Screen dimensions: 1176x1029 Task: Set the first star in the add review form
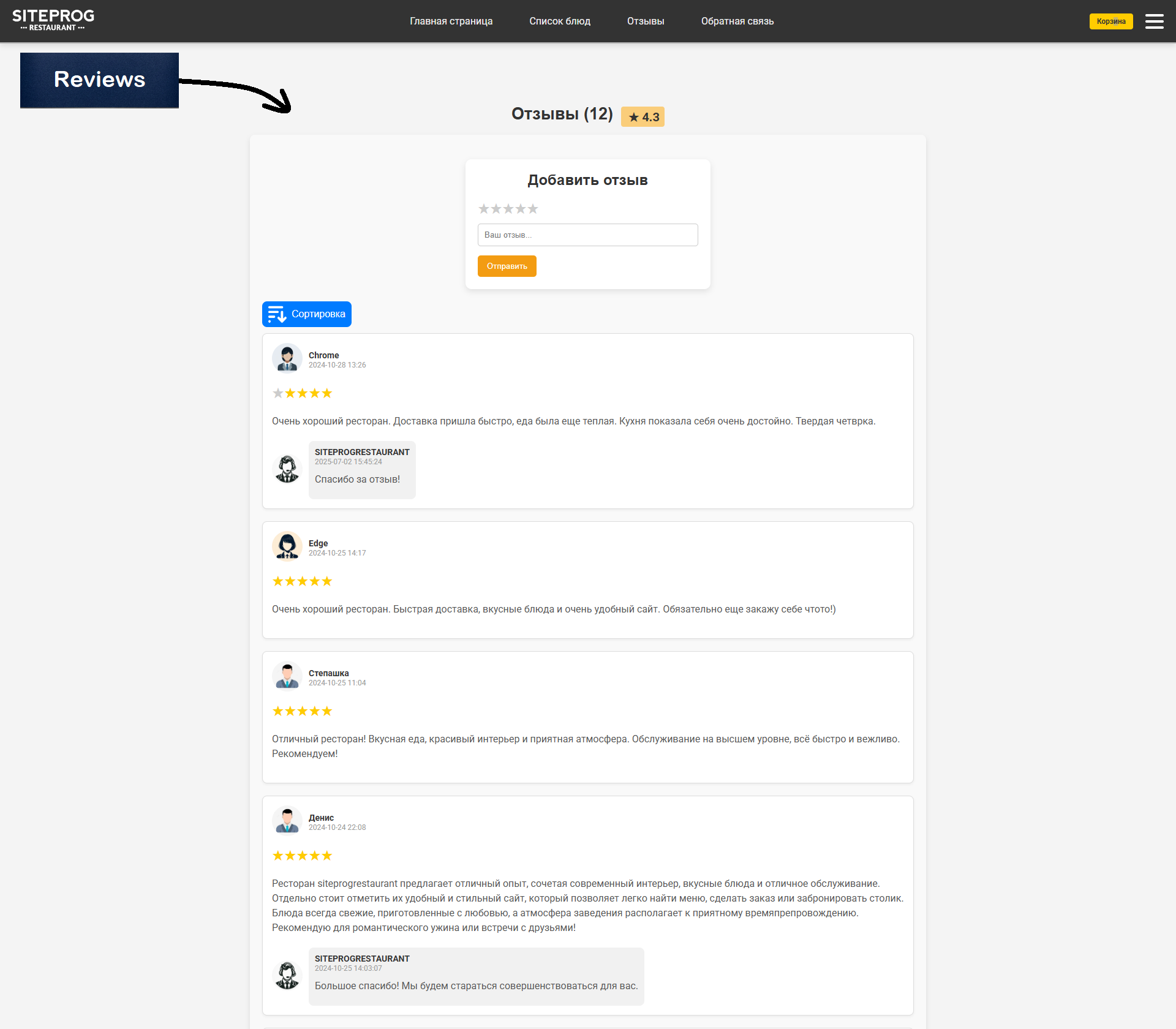[x=484, y=209]
